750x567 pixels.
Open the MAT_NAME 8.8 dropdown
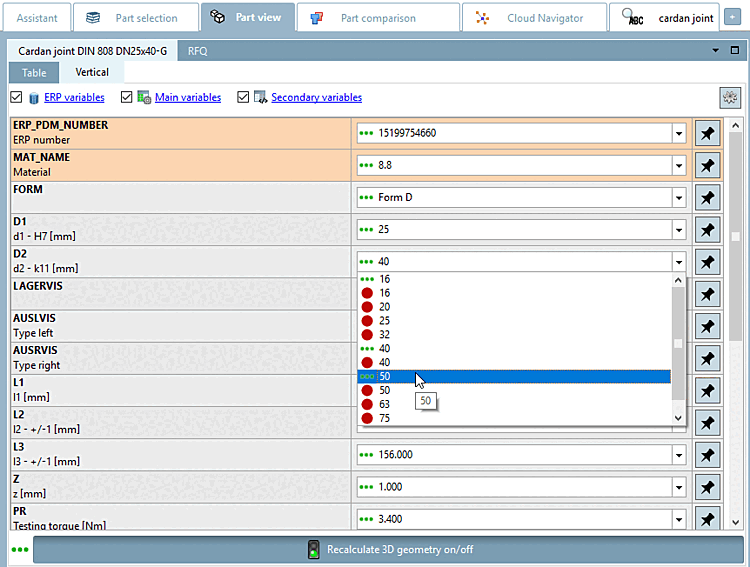coord(679,166)
